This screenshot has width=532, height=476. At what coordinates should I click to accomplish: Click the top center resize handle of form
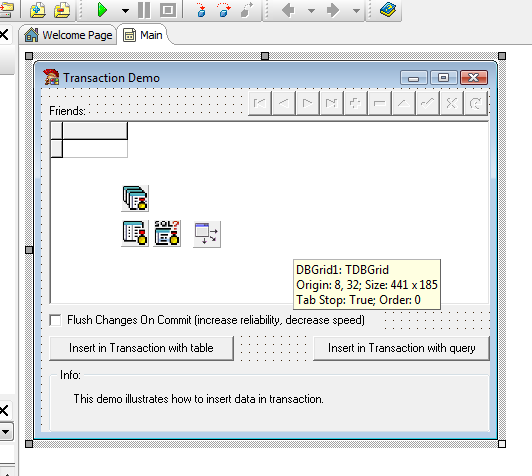265,56
